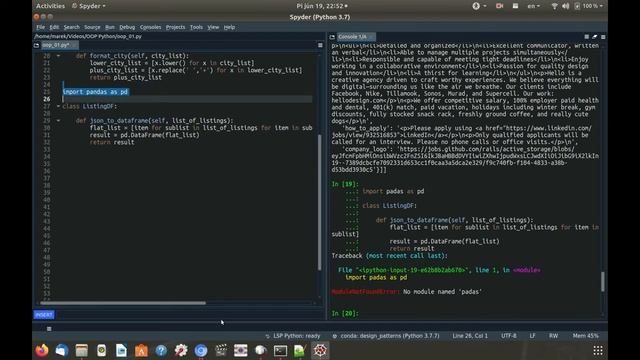
Task: Click the volume speaker icon
Action: pos(565,6)
